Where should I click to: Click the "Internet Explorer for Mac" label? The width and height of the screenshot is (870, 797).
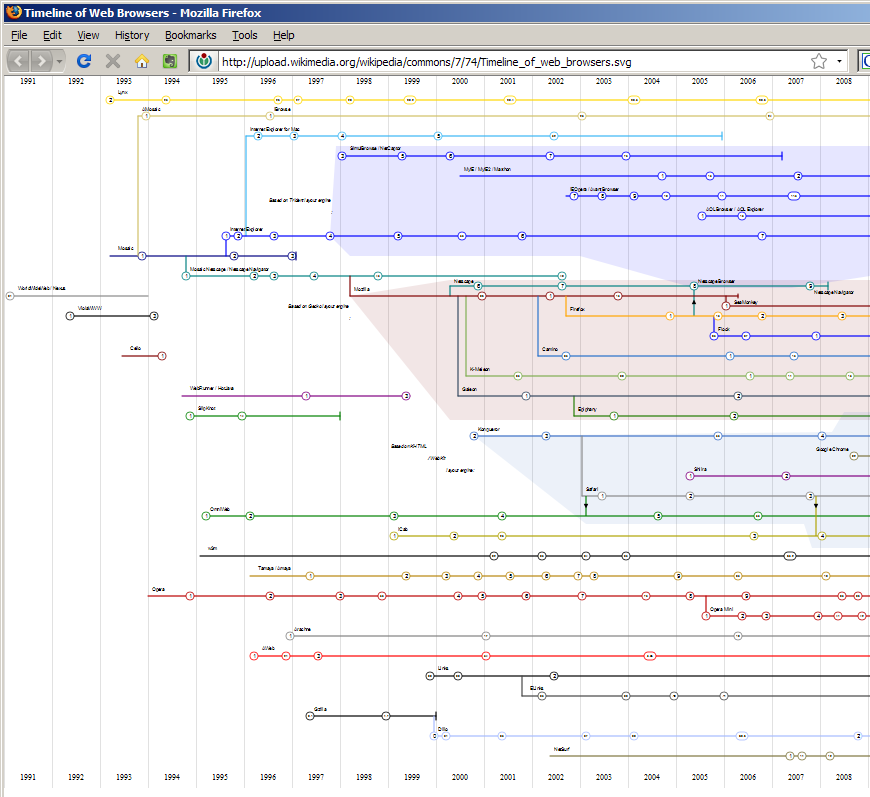[275, 129]
